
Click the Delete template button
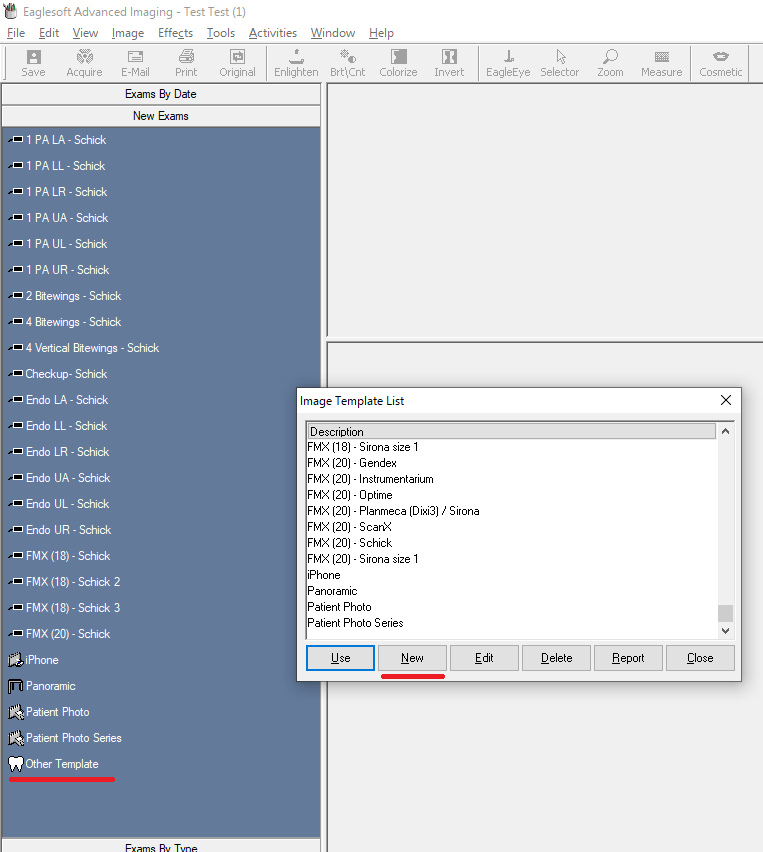click(556, 658)
